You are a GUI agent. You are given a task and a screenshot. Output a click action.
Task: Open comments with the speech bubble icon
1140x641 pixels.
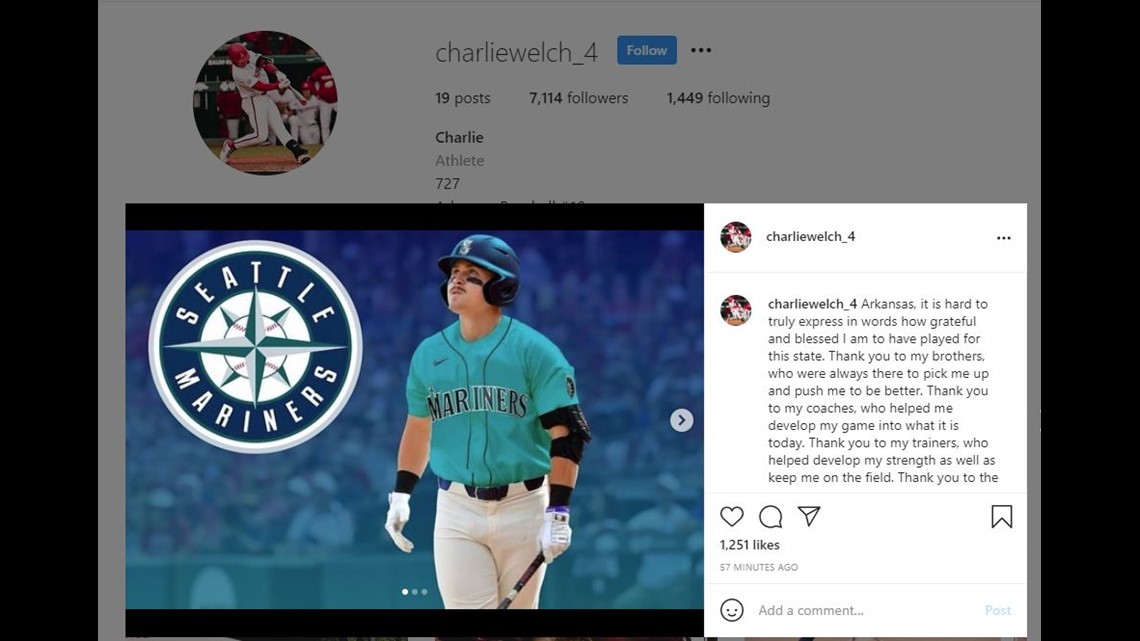click(x=770, y=517)
